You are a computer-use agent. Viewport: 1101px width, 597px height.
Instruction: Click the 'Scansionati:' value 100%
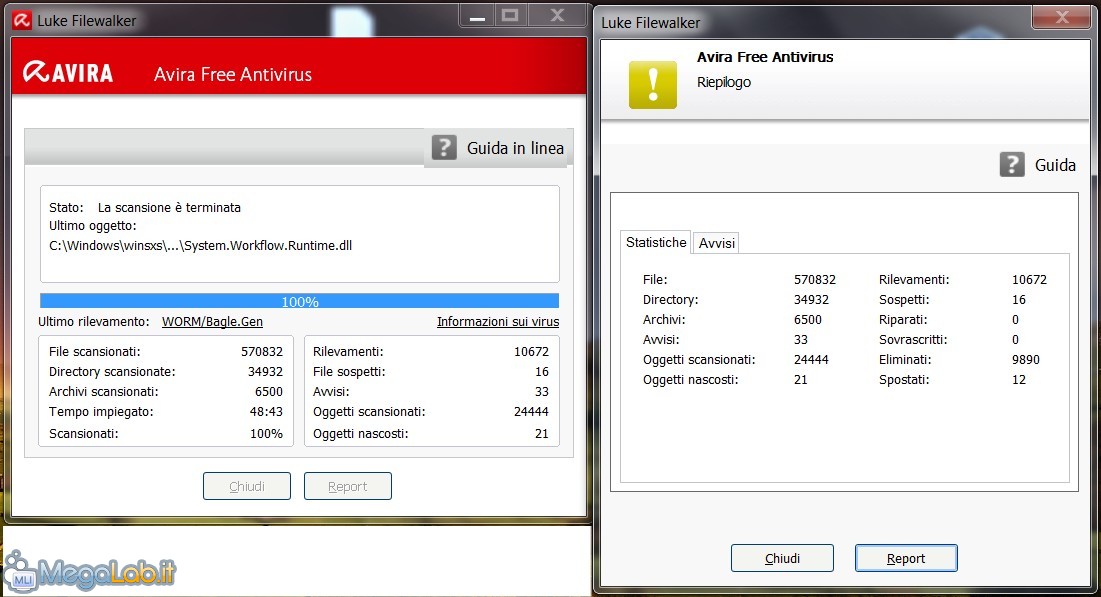tap(266, 433)
